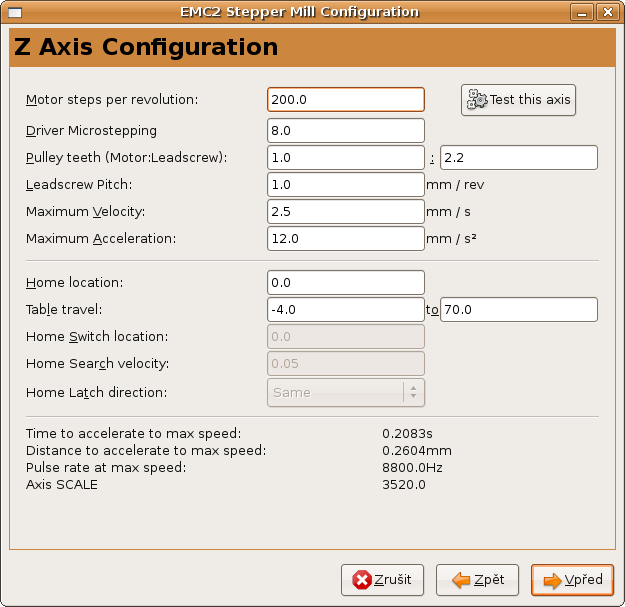Click the red X icon on Zrušit

pyautogui.click(x=361, y=580)
